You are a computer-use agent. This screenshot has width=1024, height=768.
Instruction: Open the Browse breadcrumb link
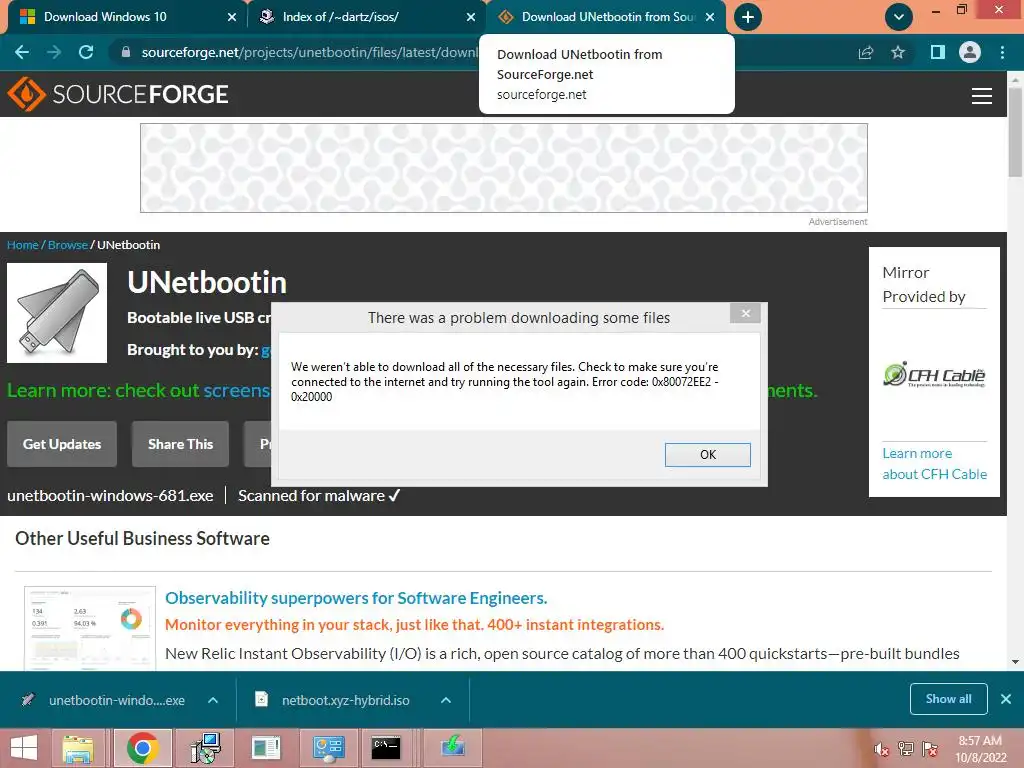68,245
